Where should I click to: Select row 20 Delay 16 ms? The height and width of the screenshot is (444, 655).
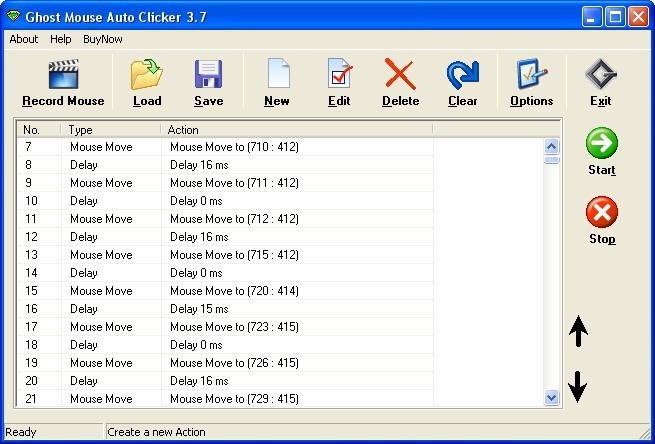click(x=225, y=381)
